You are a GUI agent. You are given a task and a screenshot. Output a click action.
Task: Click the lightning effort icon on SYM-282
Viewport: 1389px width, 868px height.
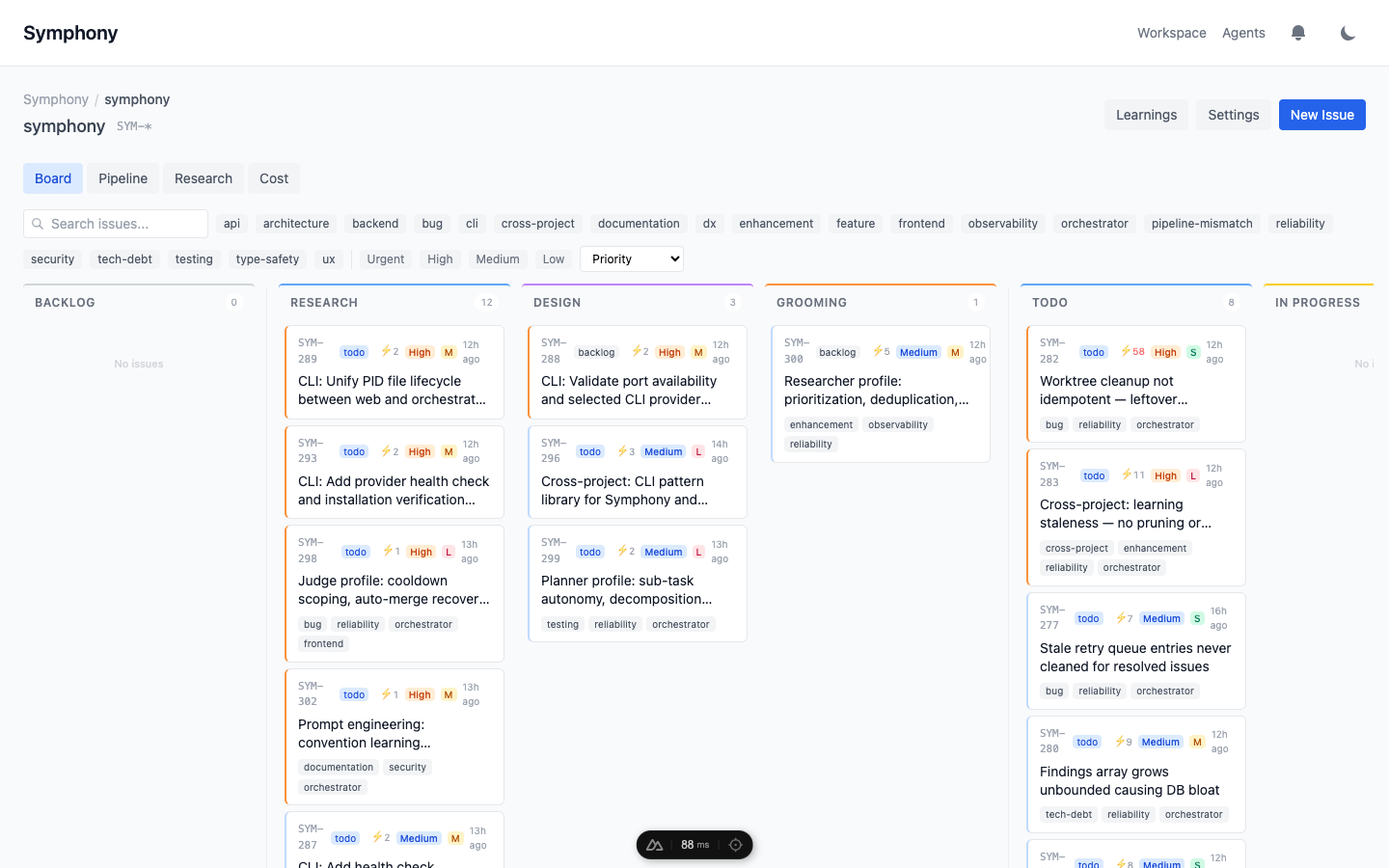coord(1125,352)
